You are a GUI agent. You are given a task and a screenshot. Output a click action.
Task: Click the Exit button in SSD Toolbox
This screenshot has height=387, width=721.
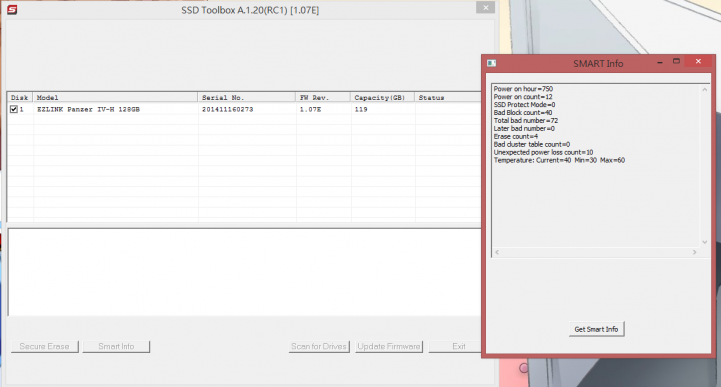click(455, 347)
